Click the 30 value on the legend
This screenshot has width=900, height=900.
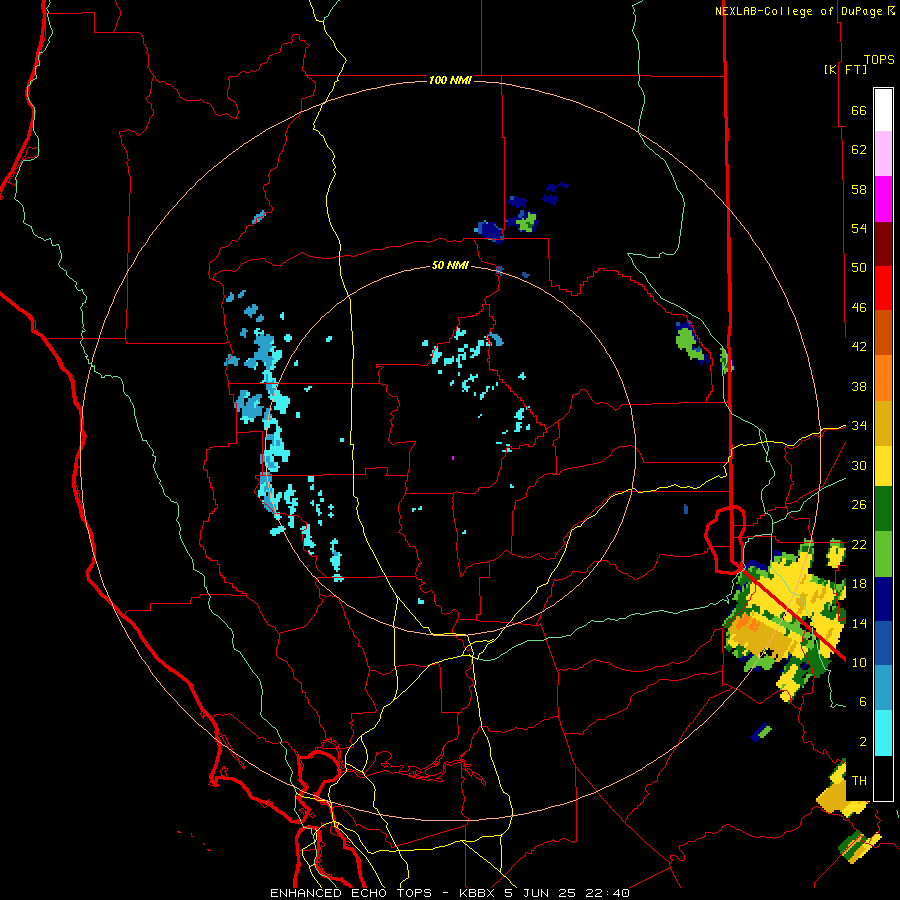tap(859, 465)
